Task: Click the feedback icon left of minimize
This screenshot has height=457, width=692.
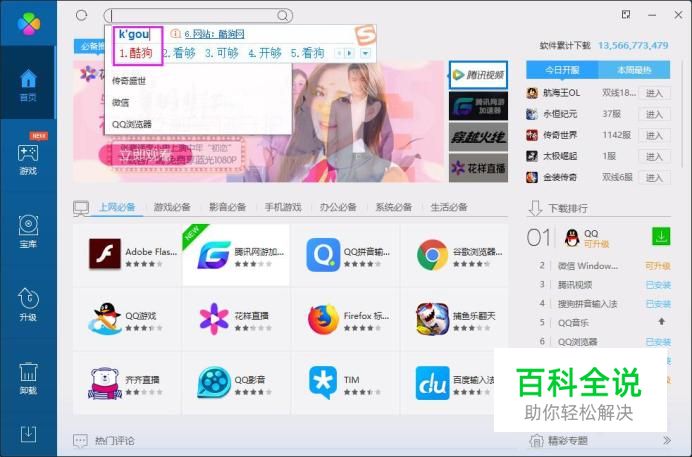Action: tap(626, 15)
